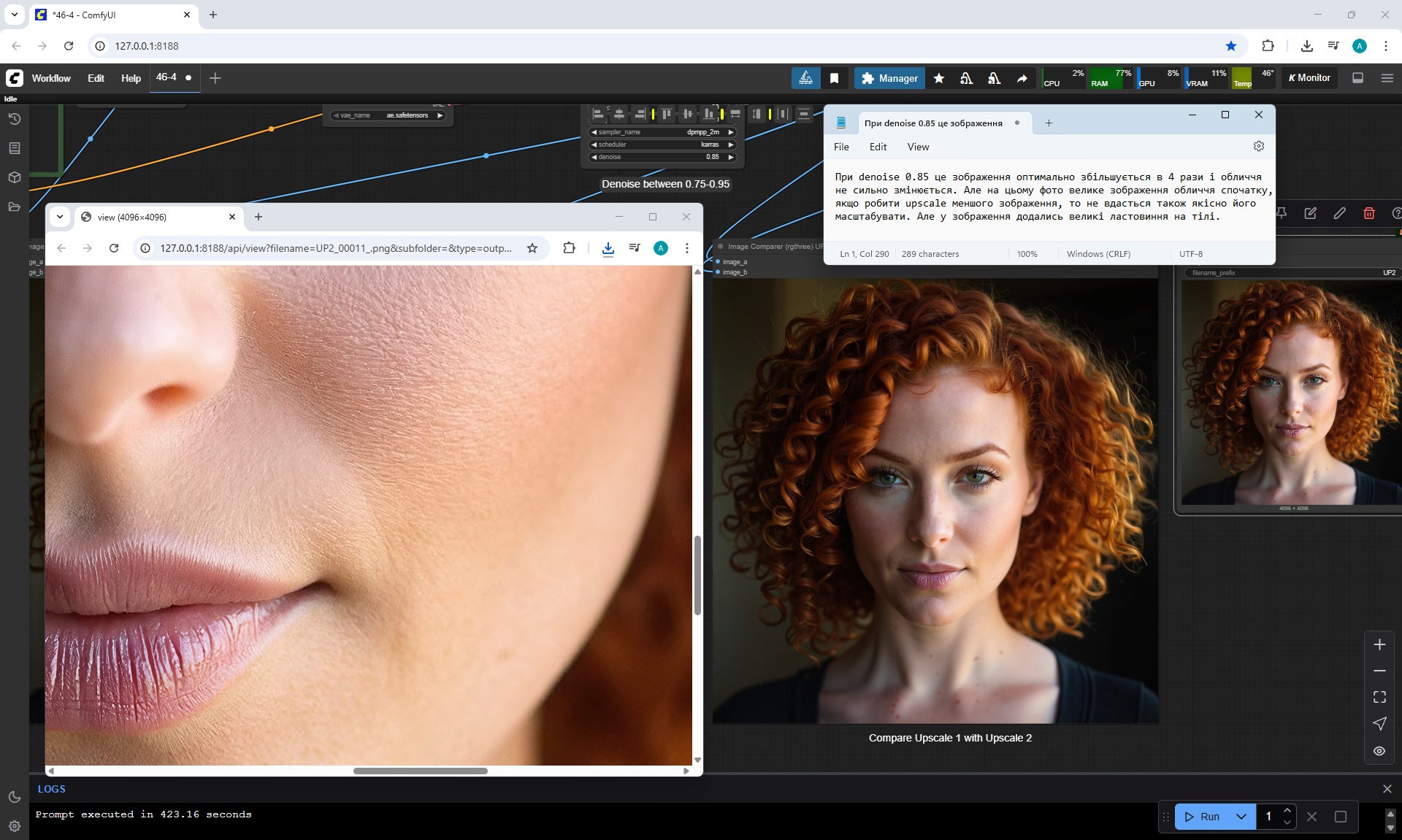This screenshot has height=840, width=1402.
Task: Open the queue history sidebar icon
Action: click(x=14, y=119)
